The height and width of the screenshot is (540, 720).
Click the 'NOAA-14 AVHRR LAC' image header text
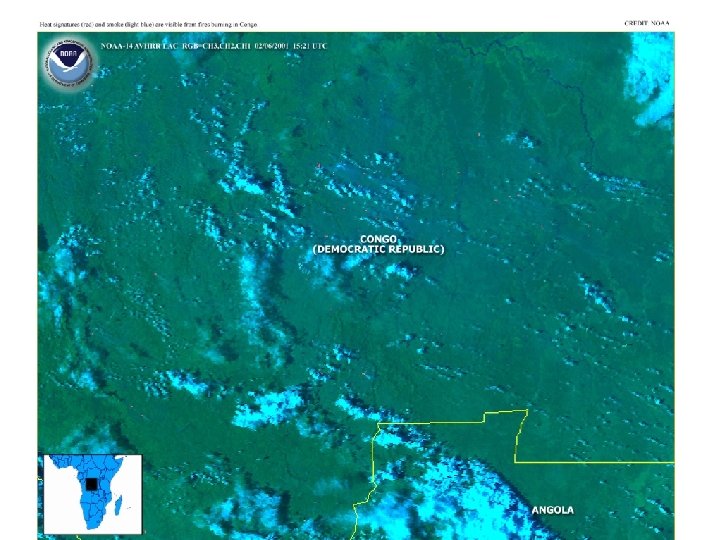[x=214, y=46]
